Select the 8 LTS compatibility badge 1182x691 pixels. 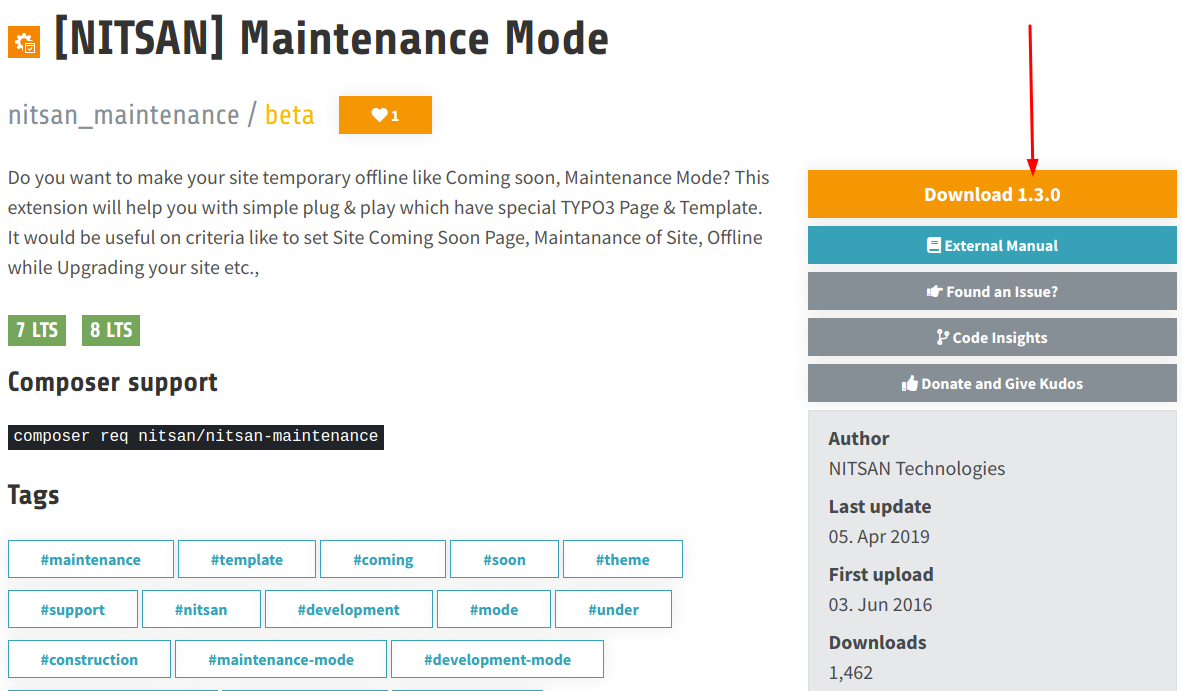(110, 330)
